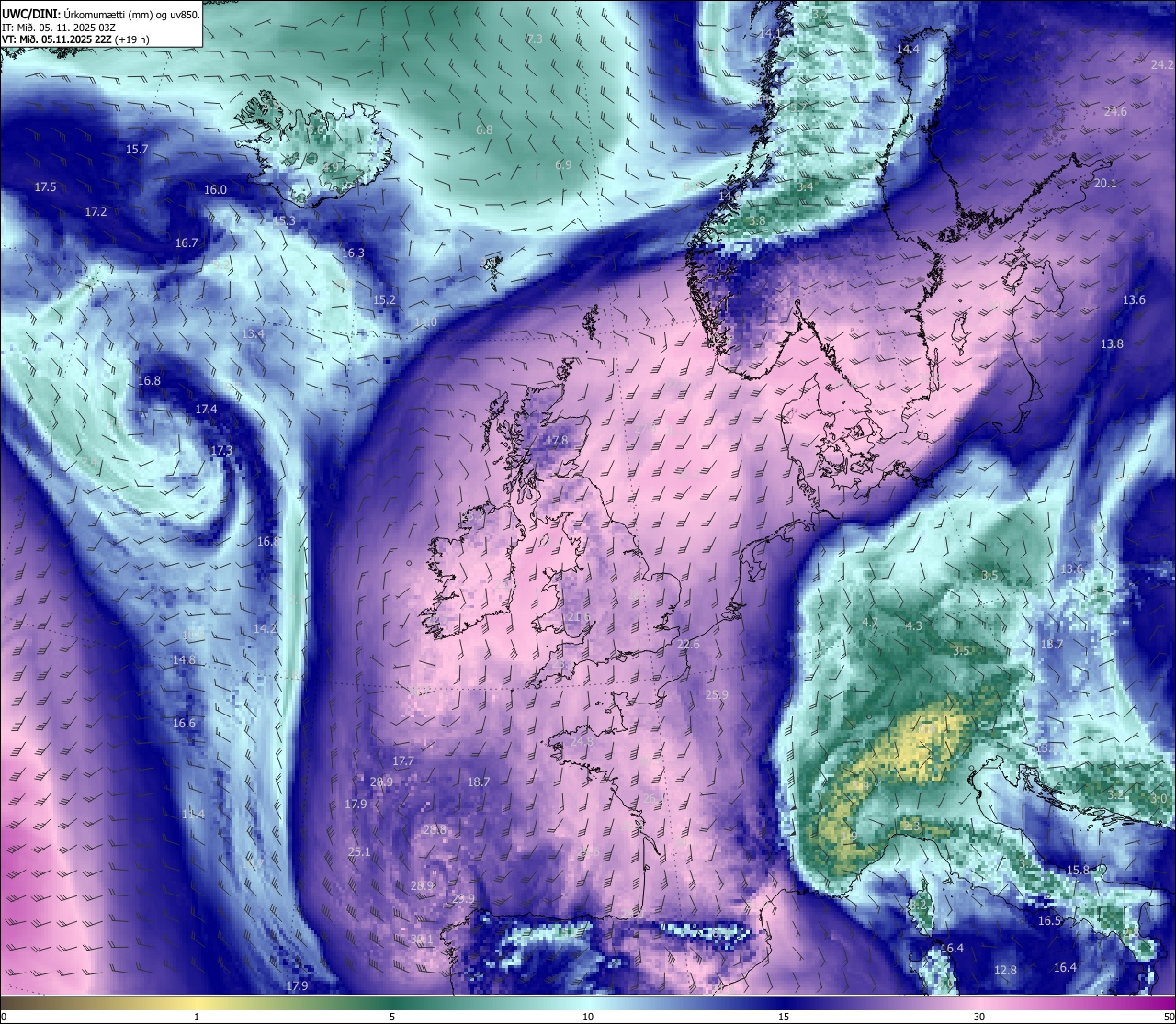
Task: Click the 21.6 value over Wales
Action: pos(579,615)
